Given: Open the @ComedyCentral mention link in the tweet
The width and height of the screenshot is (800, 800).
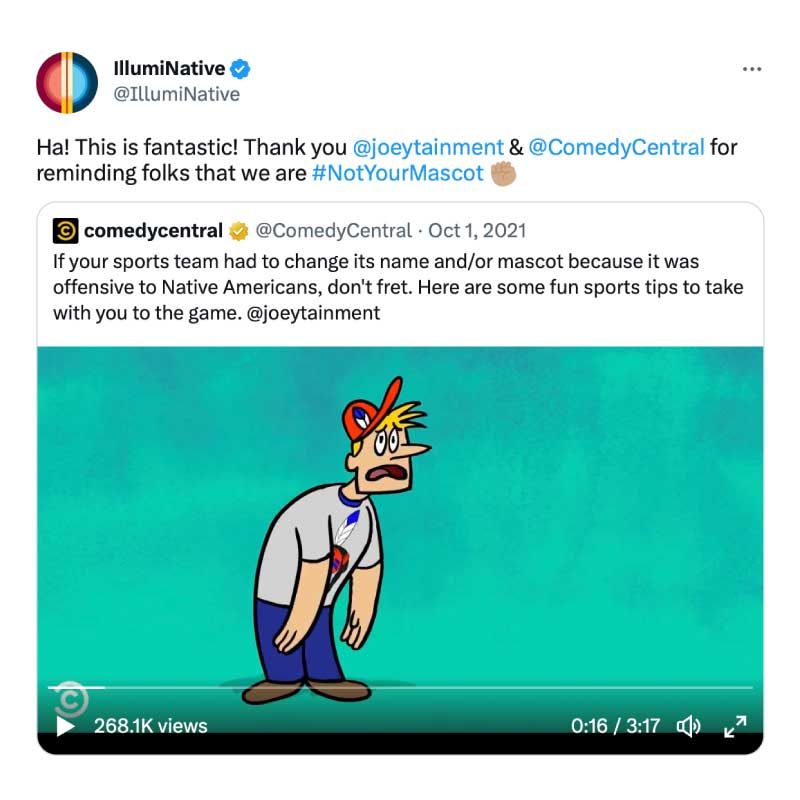Looking at the screenshot, I should [x=616, y=147].
